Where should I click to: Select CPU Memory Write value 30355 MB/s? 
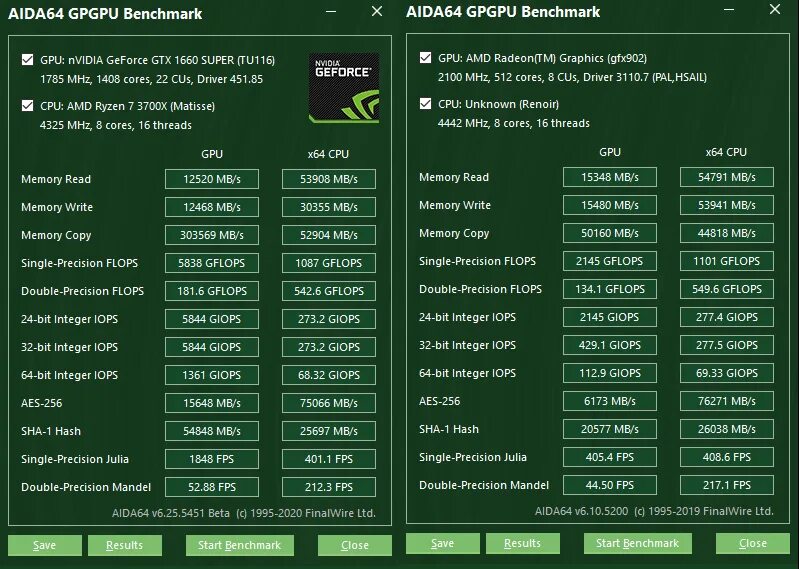329,207
